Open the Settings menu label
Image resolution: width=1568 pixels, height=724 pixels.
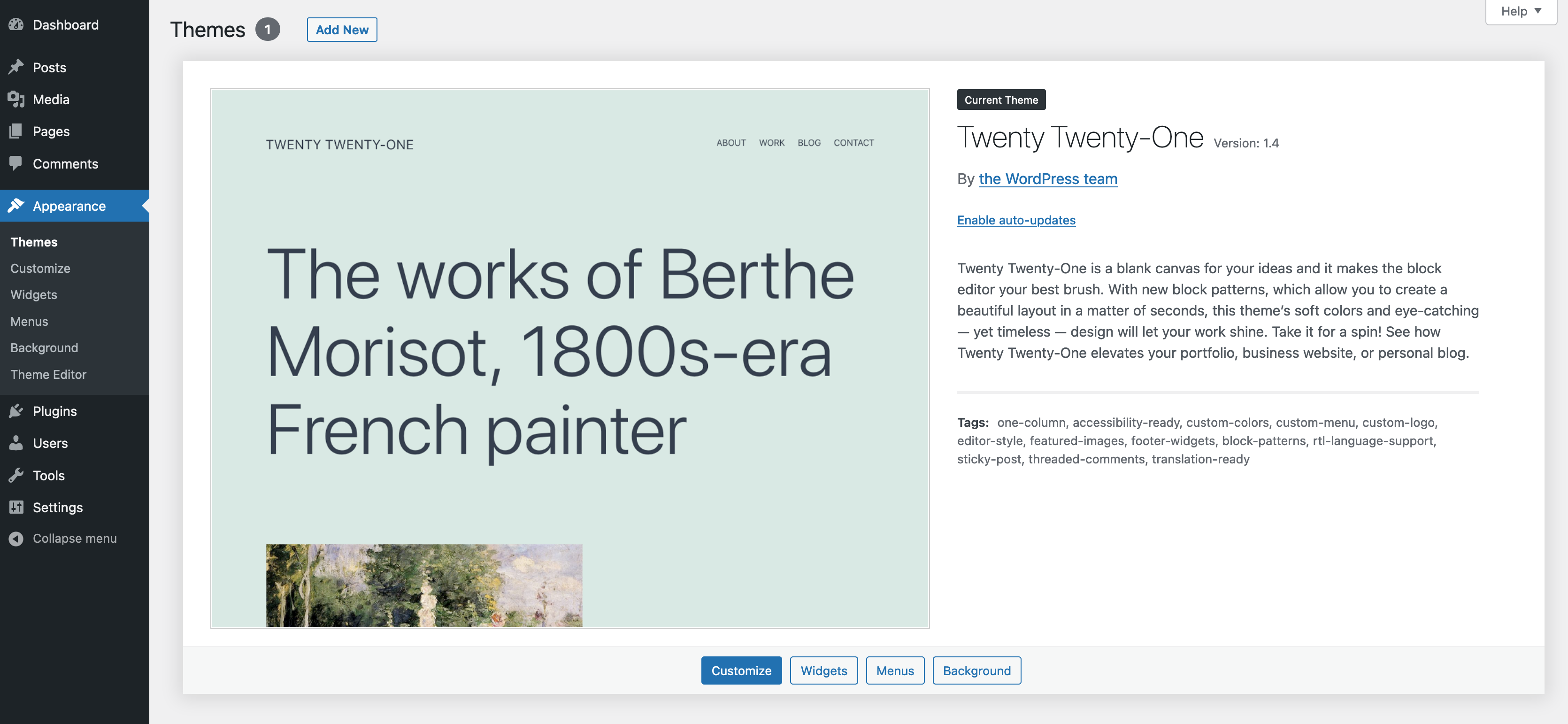[x=58, y=507]
